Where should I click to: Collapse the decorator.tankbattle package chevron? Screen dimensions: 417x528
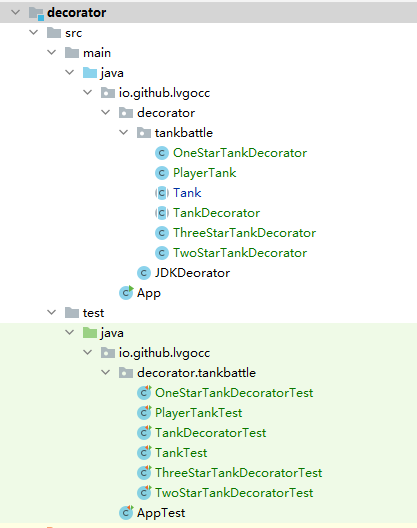coord(106,372)
